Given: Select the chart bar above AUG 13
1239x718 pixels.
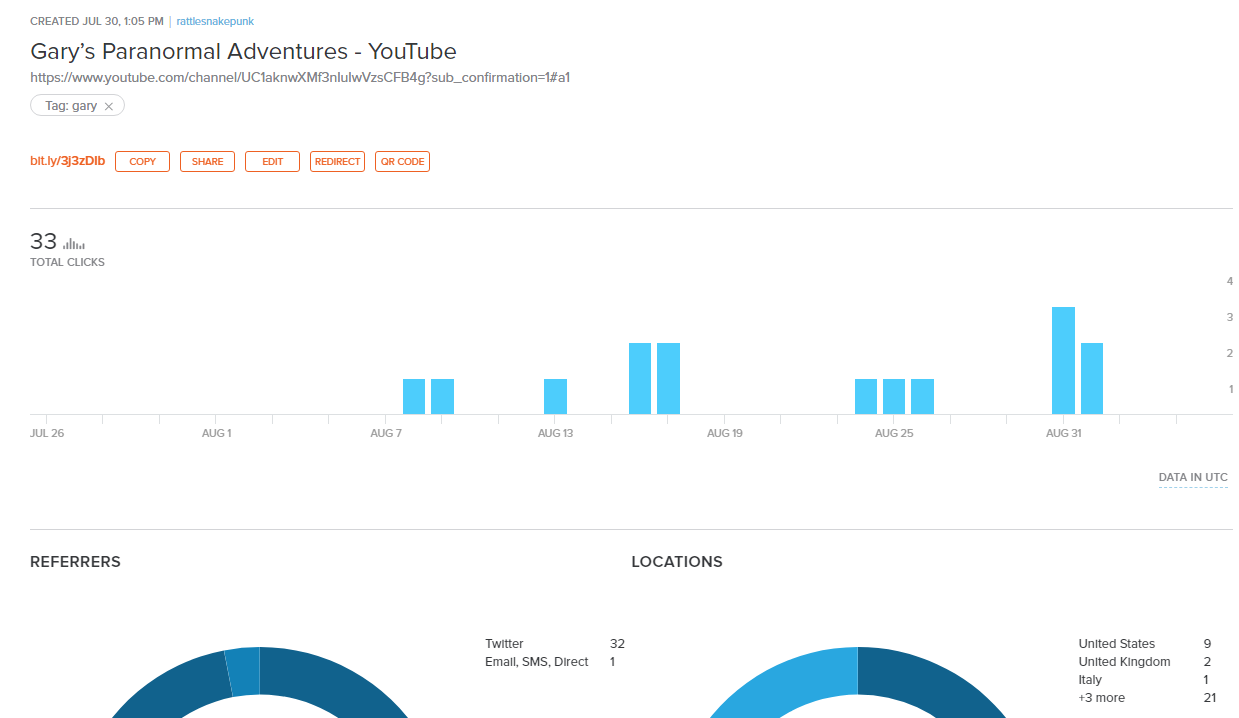Looking at the screenshot, I should point(555,396).
